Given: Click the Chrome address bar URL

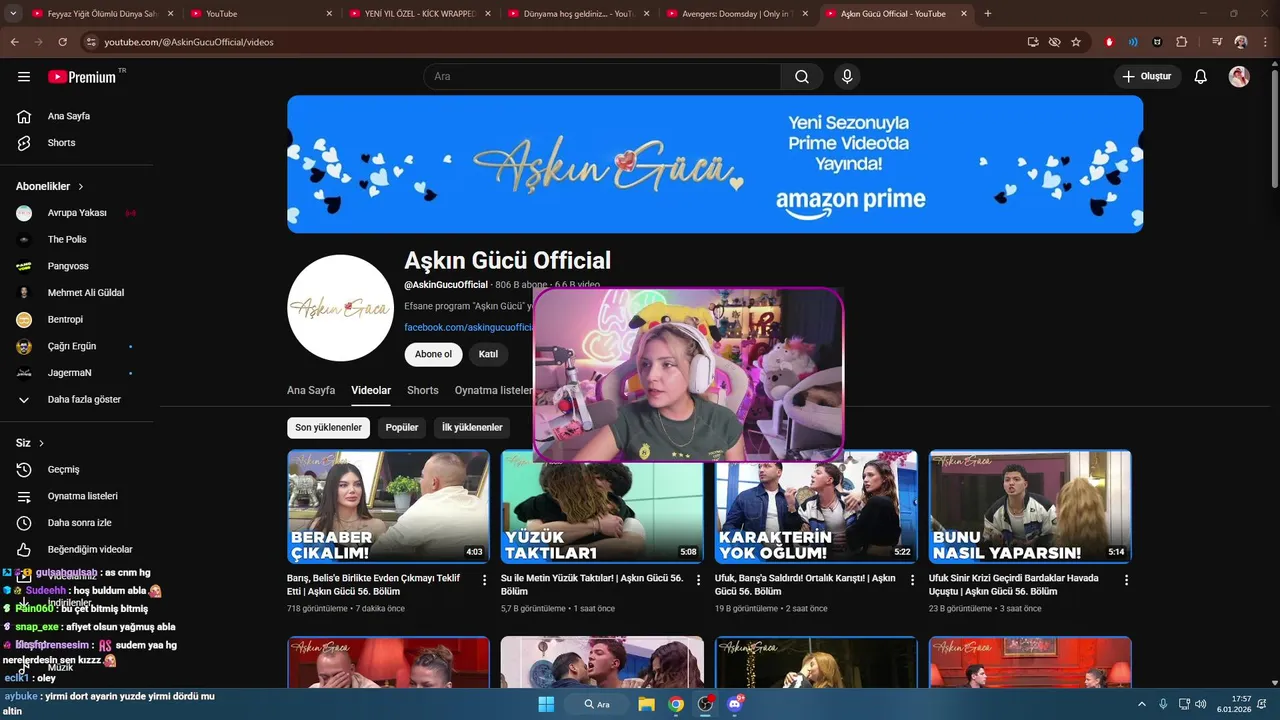Looking at the screenshot, I should tap(189, 42).
